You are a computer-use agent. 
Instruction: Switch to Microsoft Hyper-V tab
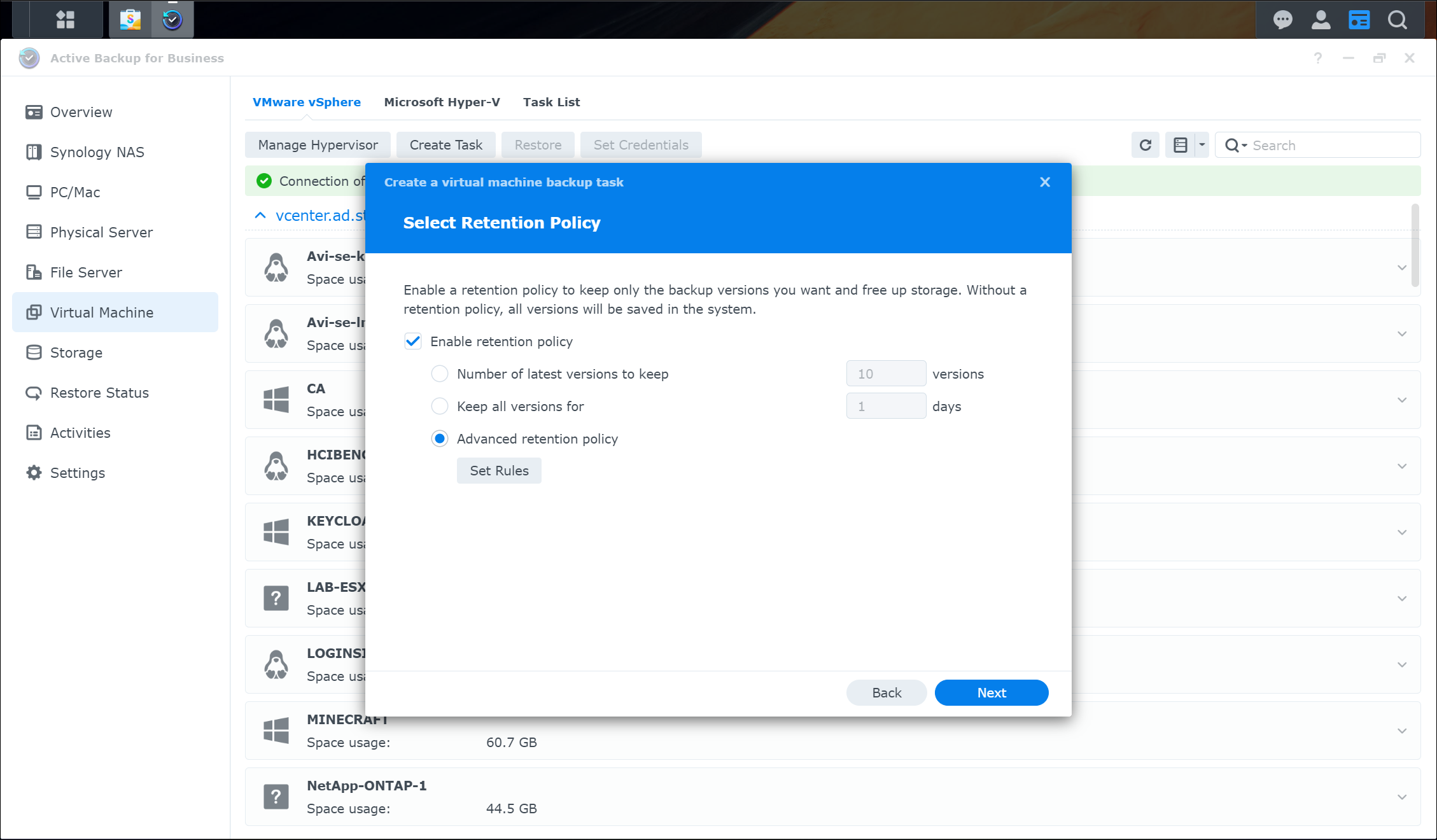tap(442, 102)
